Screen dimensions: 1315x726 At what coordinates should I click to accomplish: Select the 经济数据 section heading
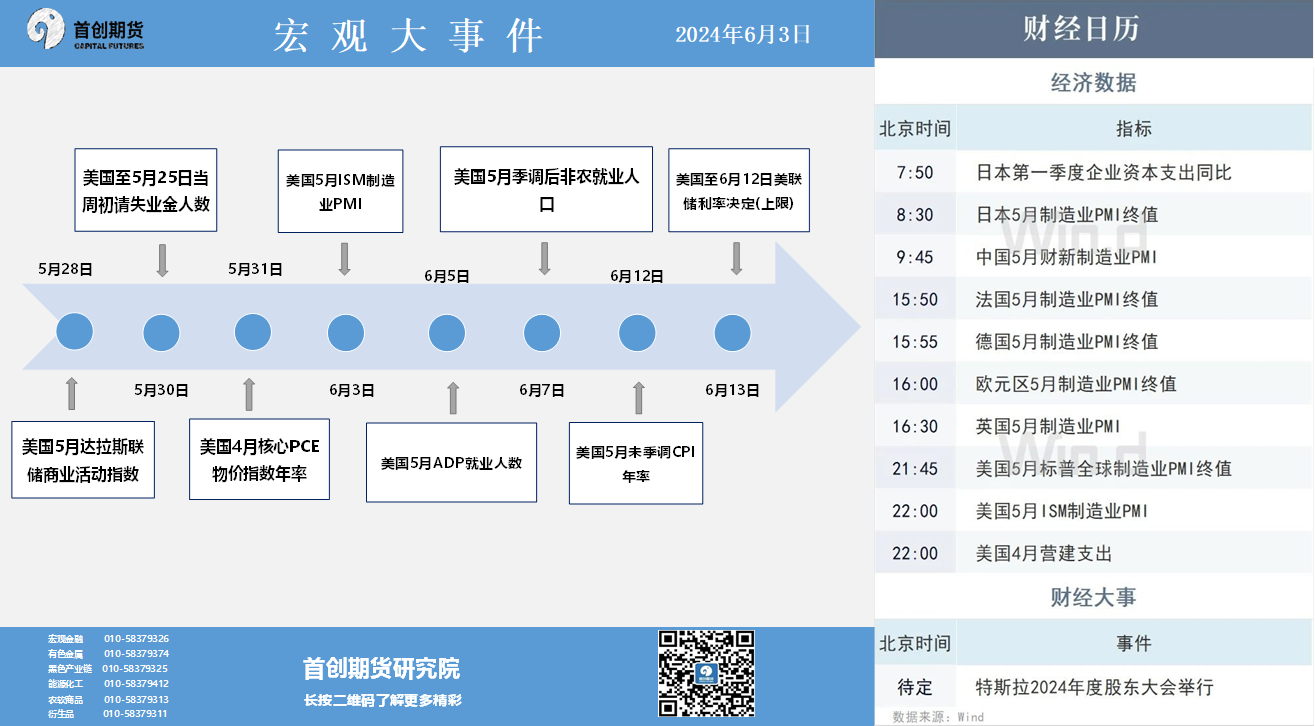[1094, 83]
